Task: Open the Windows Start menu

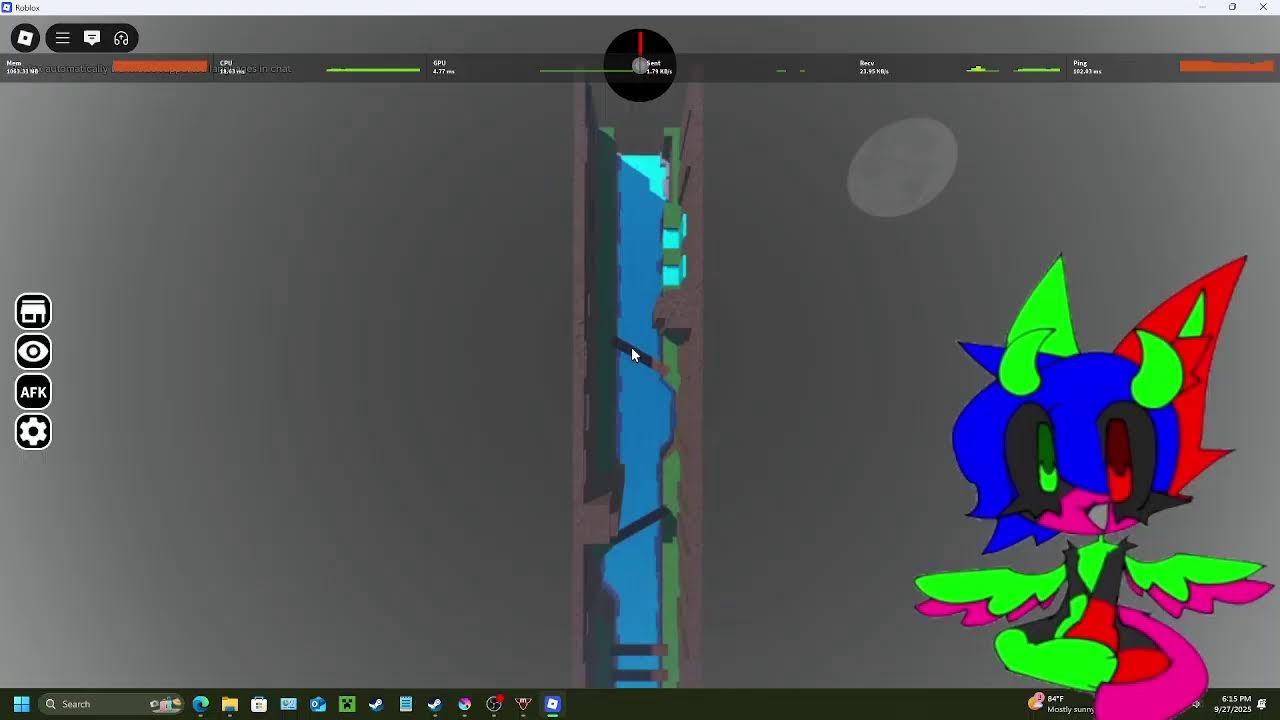Action: point(21,704)
